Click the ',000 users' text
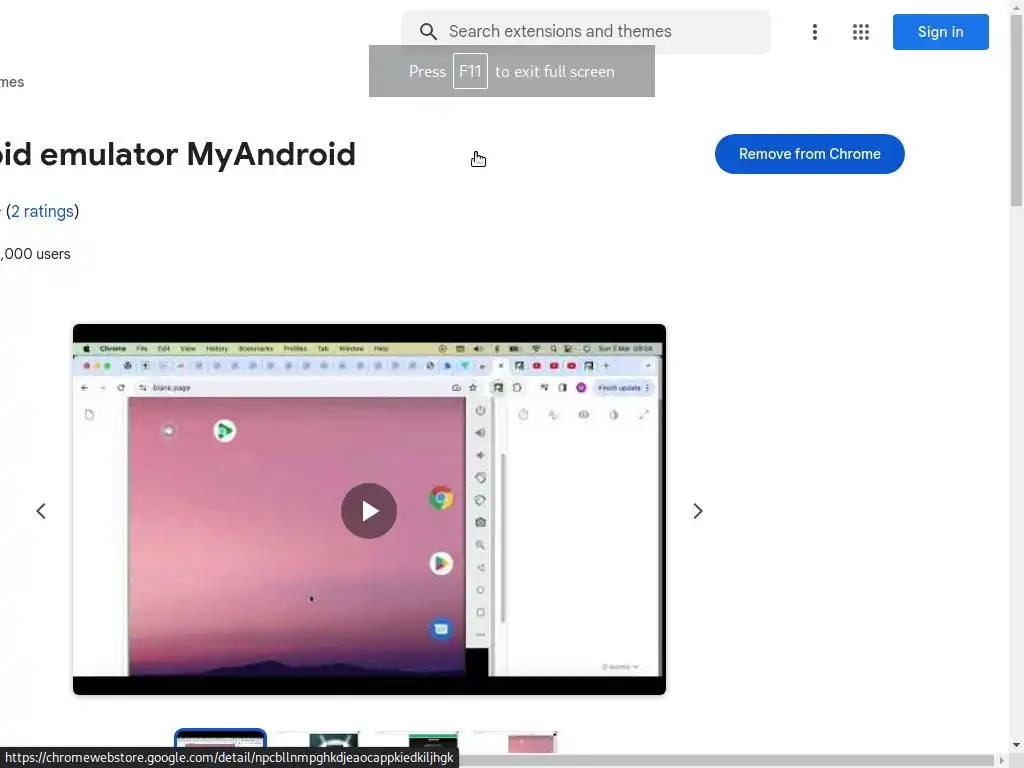Viewport: 1024px width, 768px height. (x=35, y=254)
